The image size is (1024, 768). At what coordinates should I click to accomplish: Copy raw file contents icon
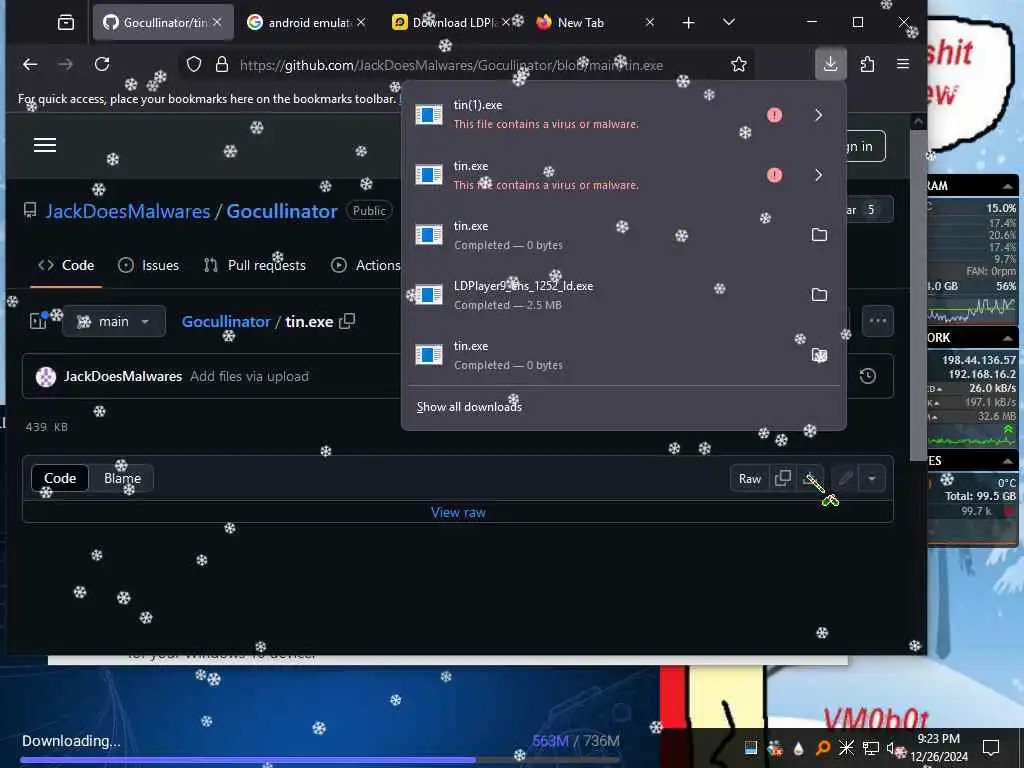pyautogui.click(x=782, y=479)
